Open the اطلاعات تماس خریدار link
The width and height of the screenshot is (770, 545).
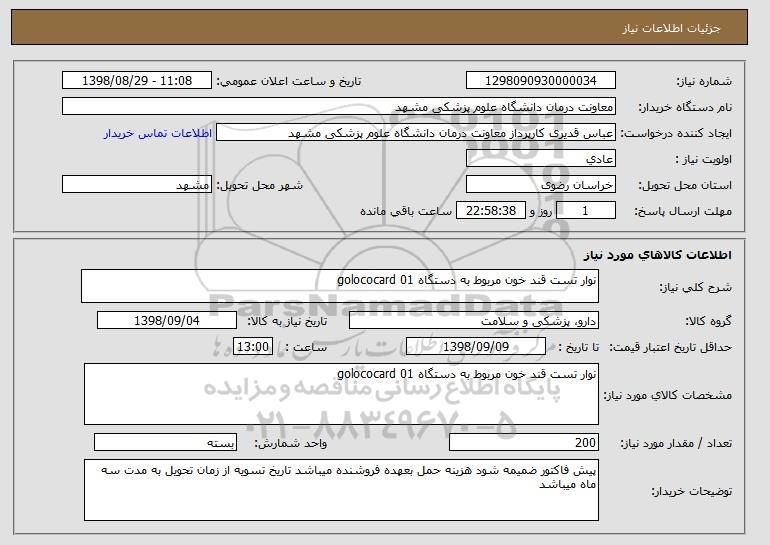pos(158,133)
